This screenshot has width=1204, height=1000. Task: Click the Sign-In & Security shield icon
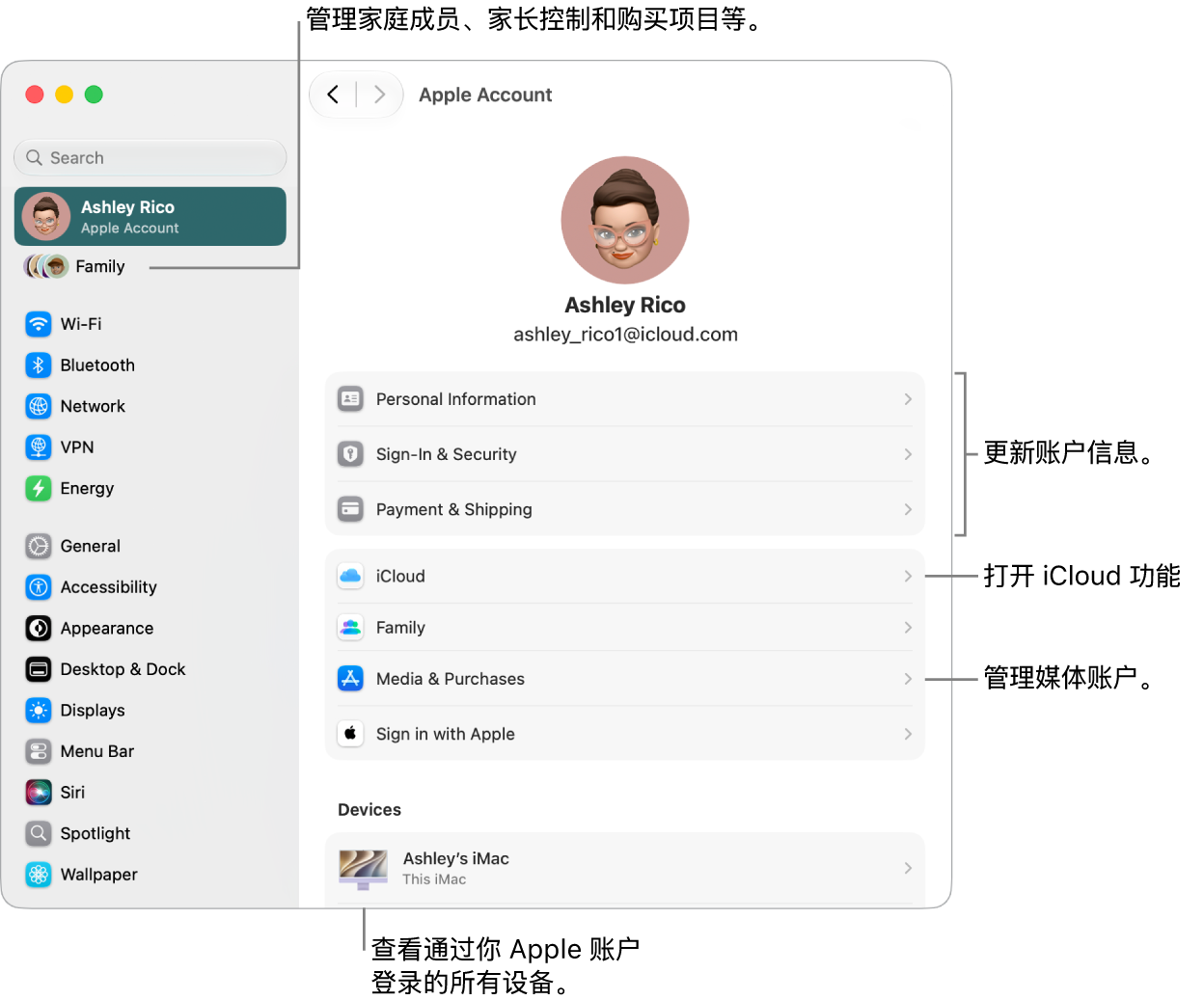(x=350, y=453)
